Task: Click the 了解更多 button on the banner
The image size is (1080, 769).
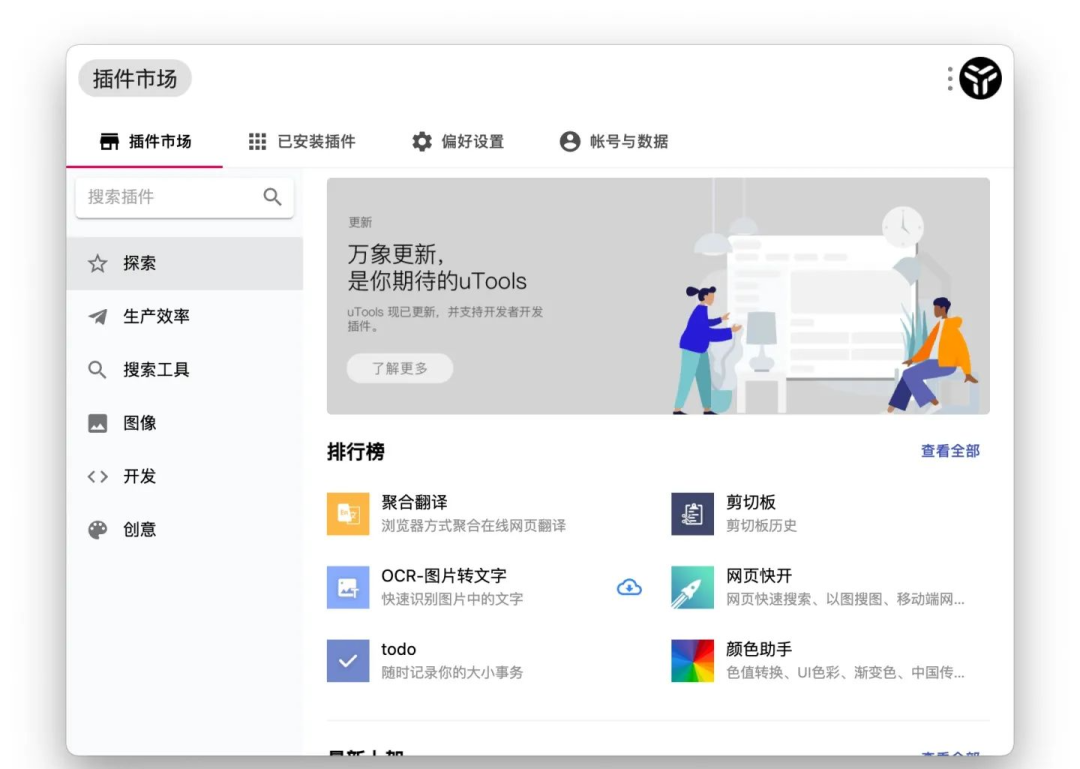Action: point(399,368)
